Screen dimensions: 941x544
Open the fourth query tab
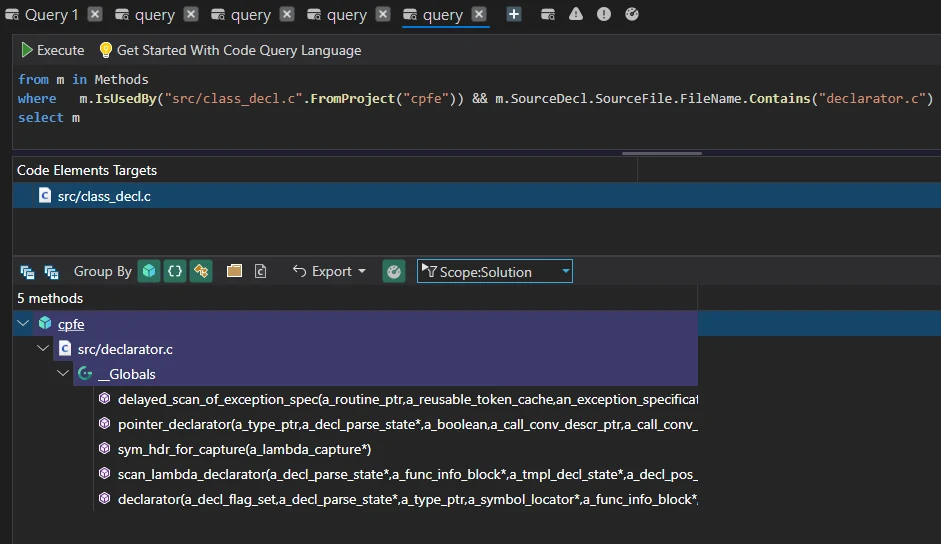pyautogui.click(x=337, y=14)
